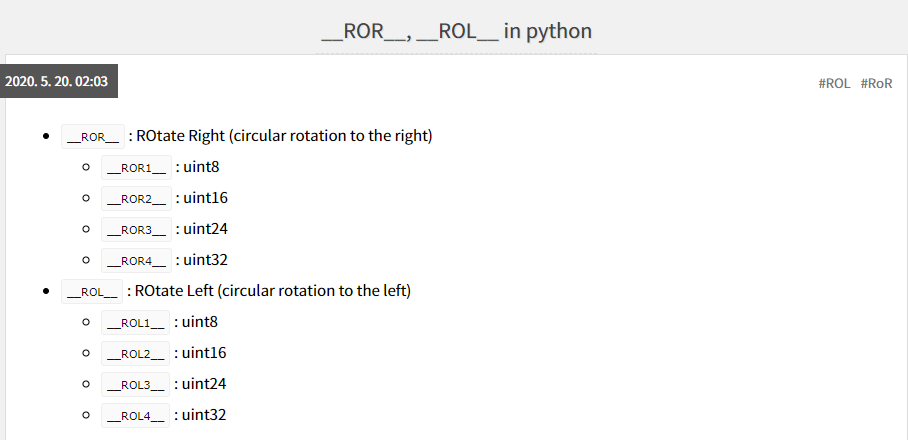
Task: Click the __ROL__ inline code label
Action: click(x=92, y=291)
